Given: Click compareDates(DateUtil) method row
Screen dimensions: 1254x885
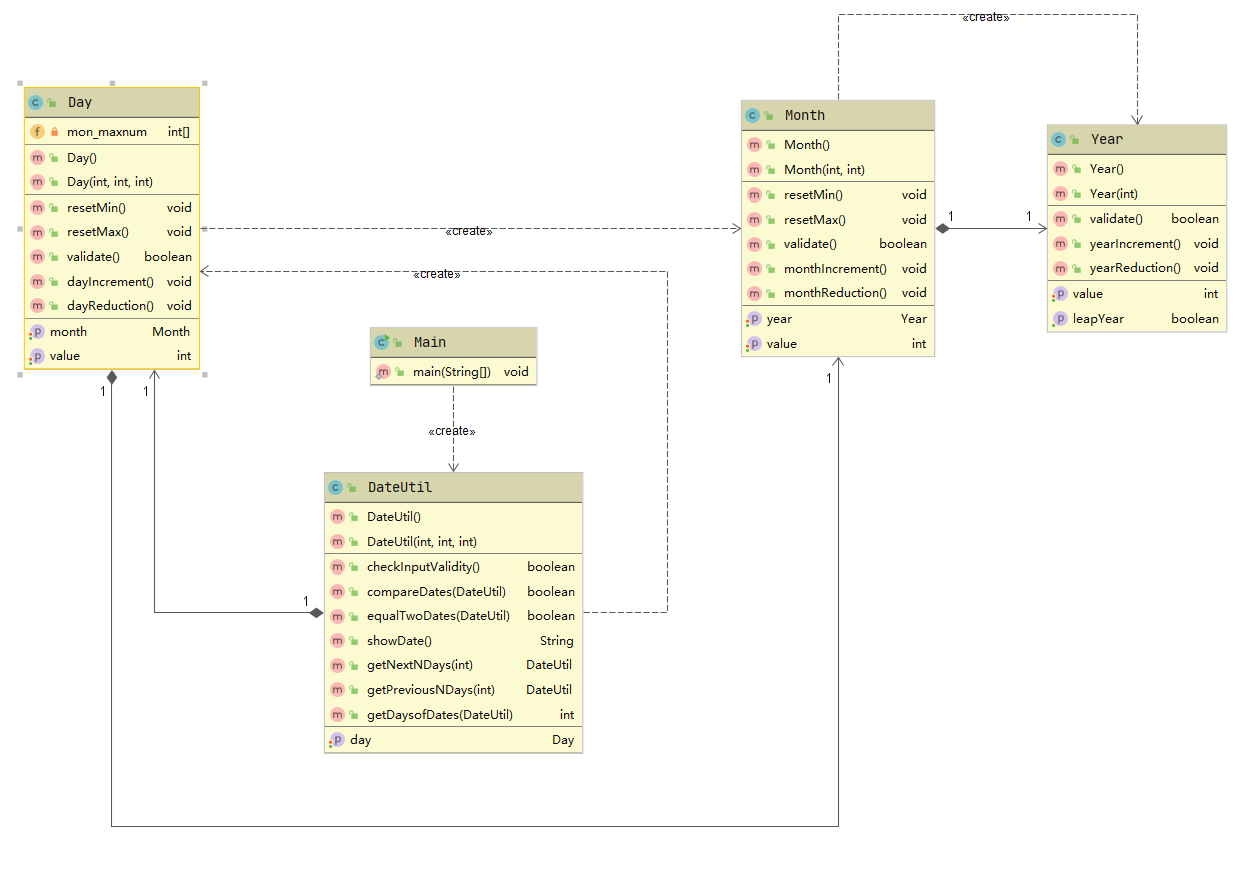Looking at the screenshot, I should (x=453, y=591).
